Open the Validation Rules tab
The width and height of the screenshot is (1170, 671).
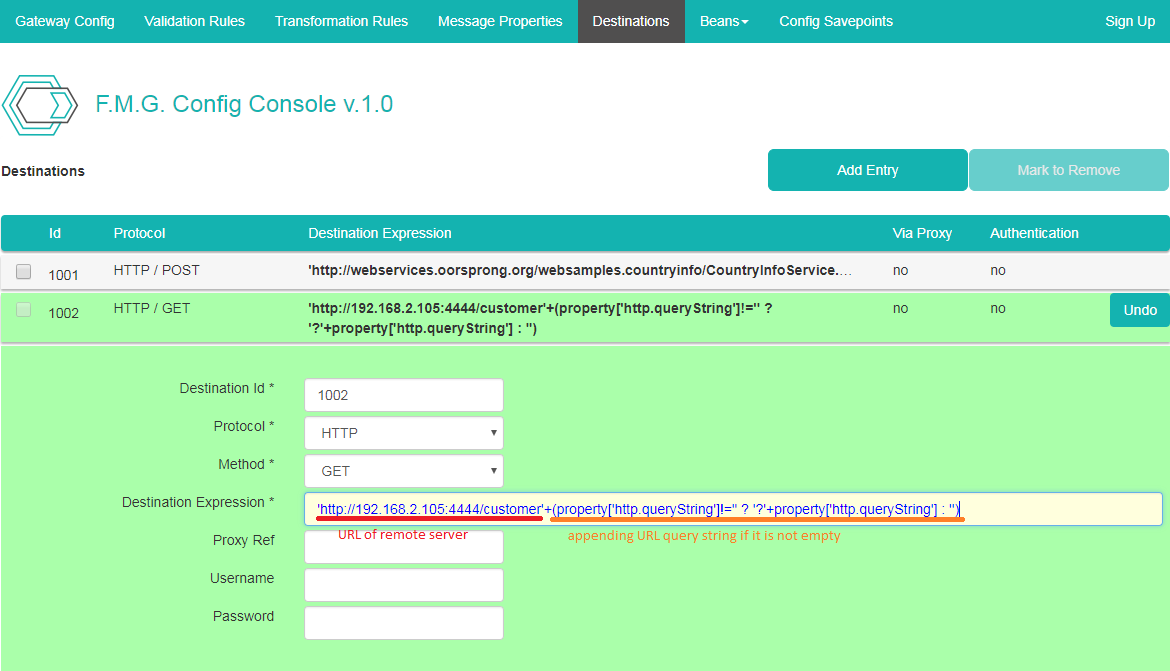[x=194, y=21]
